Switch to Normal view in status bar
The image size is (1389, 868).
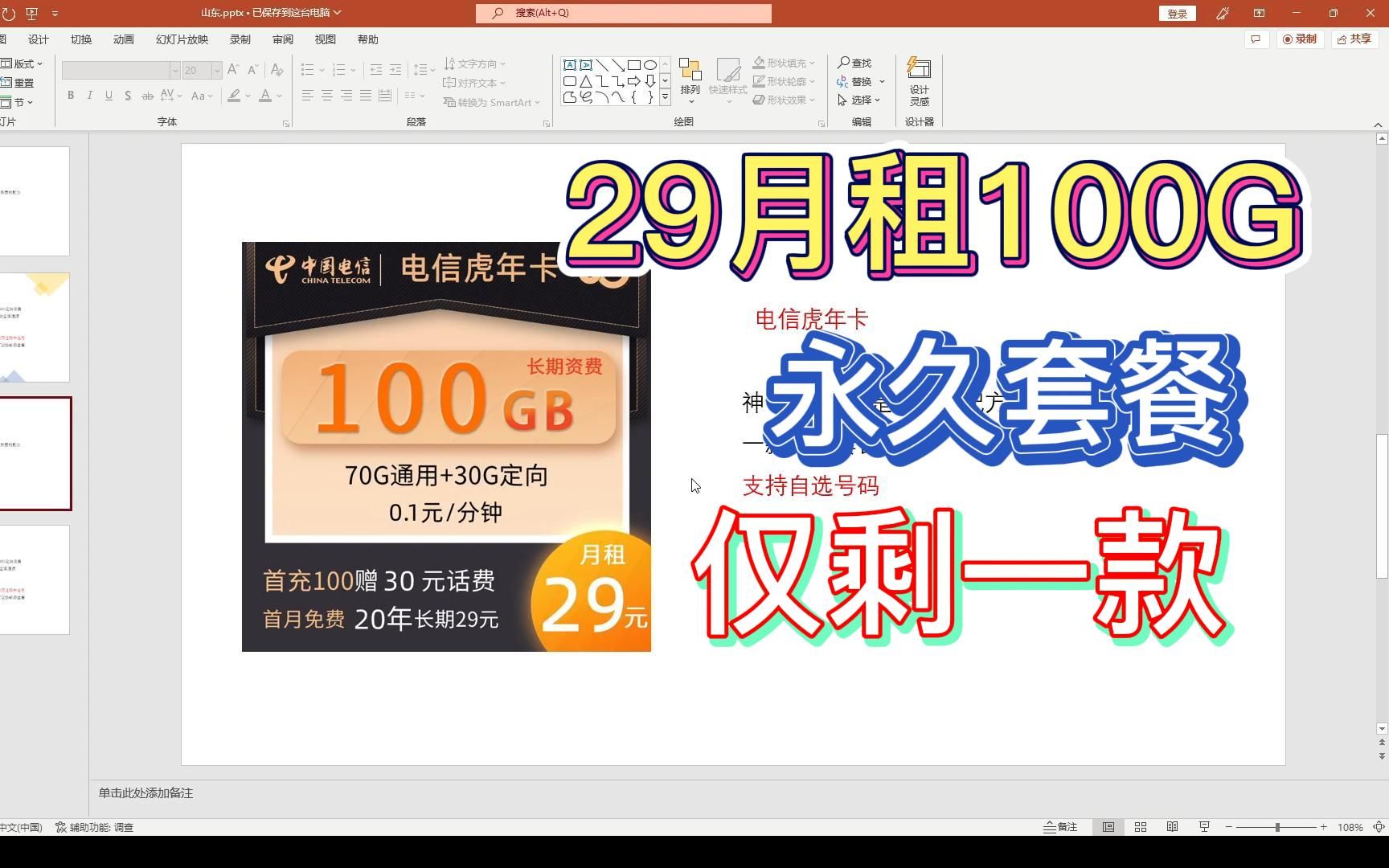click(1108, 827)
